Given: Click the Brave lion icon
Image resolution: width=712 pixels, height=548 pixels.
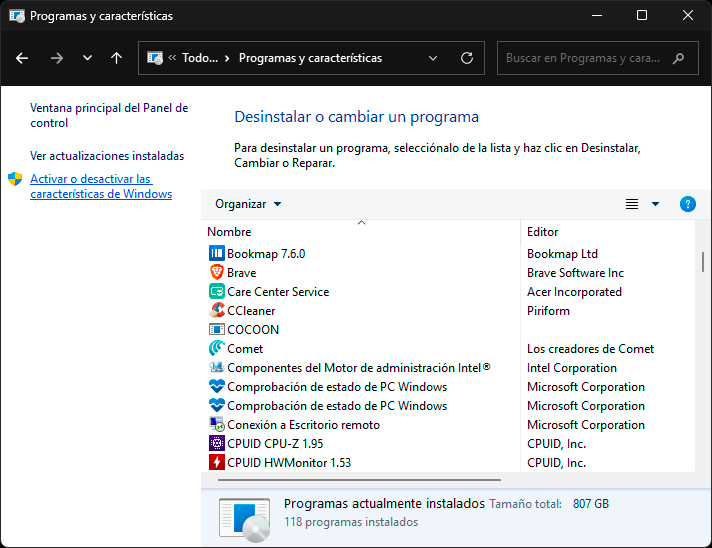Looking at the screenshot, I should pos(217,272).
